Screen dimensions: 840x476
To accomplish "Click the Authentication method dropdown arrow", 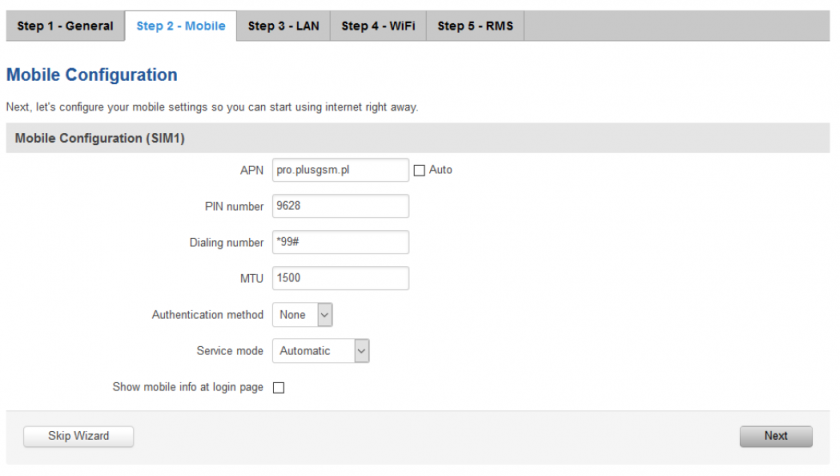I will 325,315.
